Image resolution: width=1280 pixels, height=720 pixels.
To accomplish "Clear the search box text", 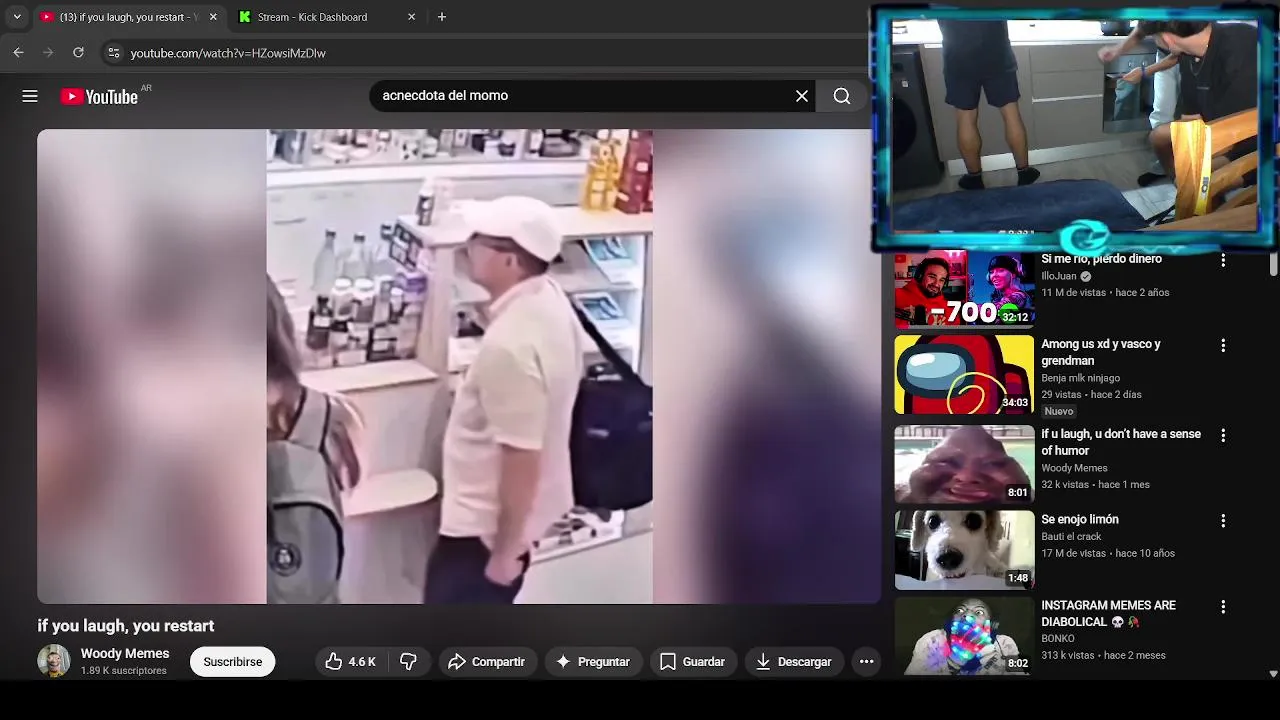I will click(802, 96).
